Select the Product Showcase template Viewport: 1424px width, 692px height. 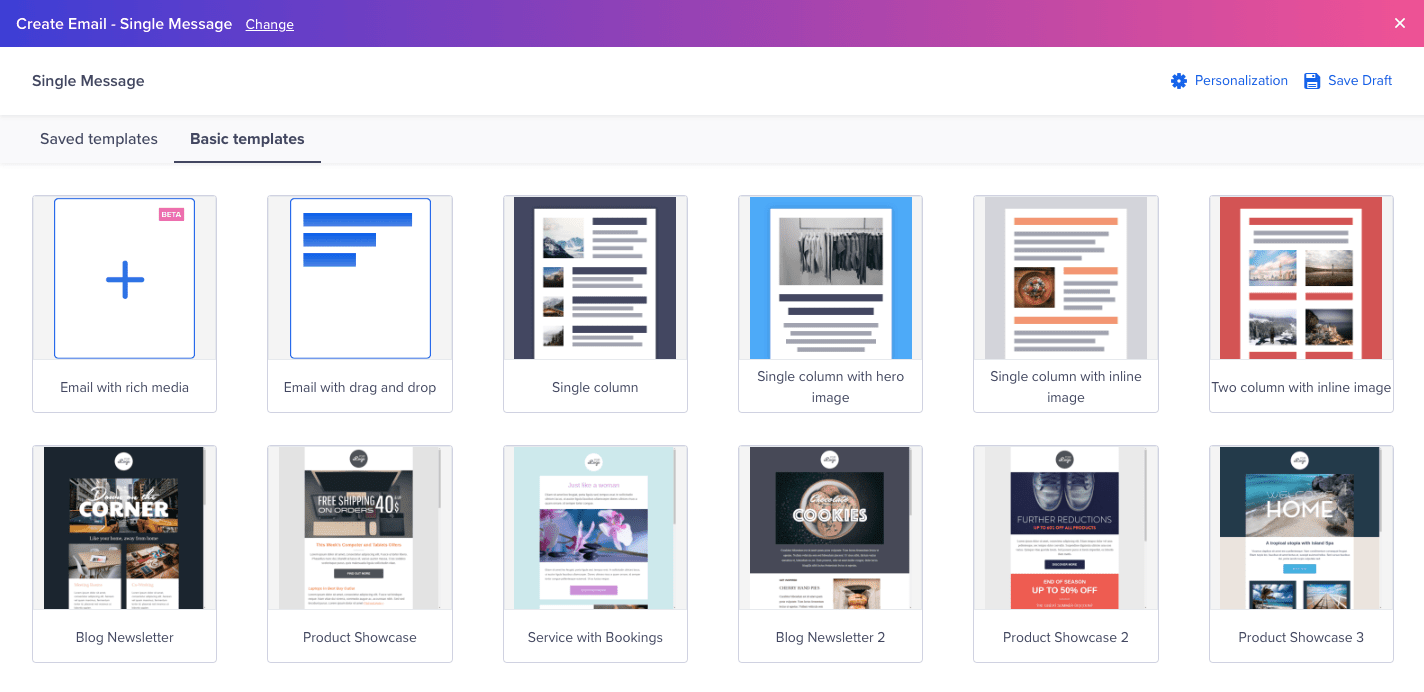tap(359, 528)
